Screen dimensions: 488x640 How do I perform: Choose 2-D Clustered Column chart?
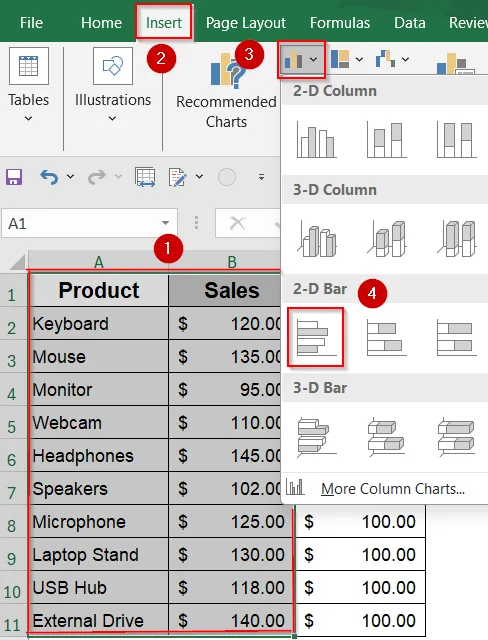316,140
